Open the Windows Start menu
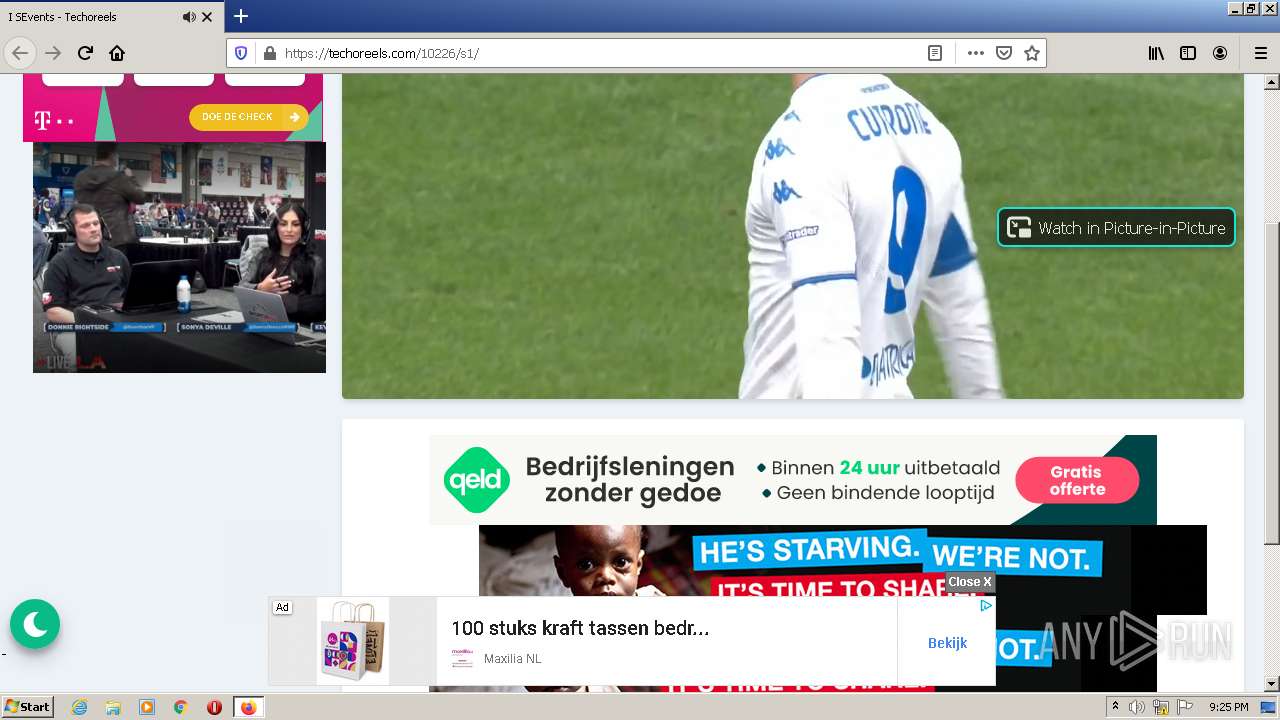Screen dimensions: 1280x720 (x=27, y=707)
